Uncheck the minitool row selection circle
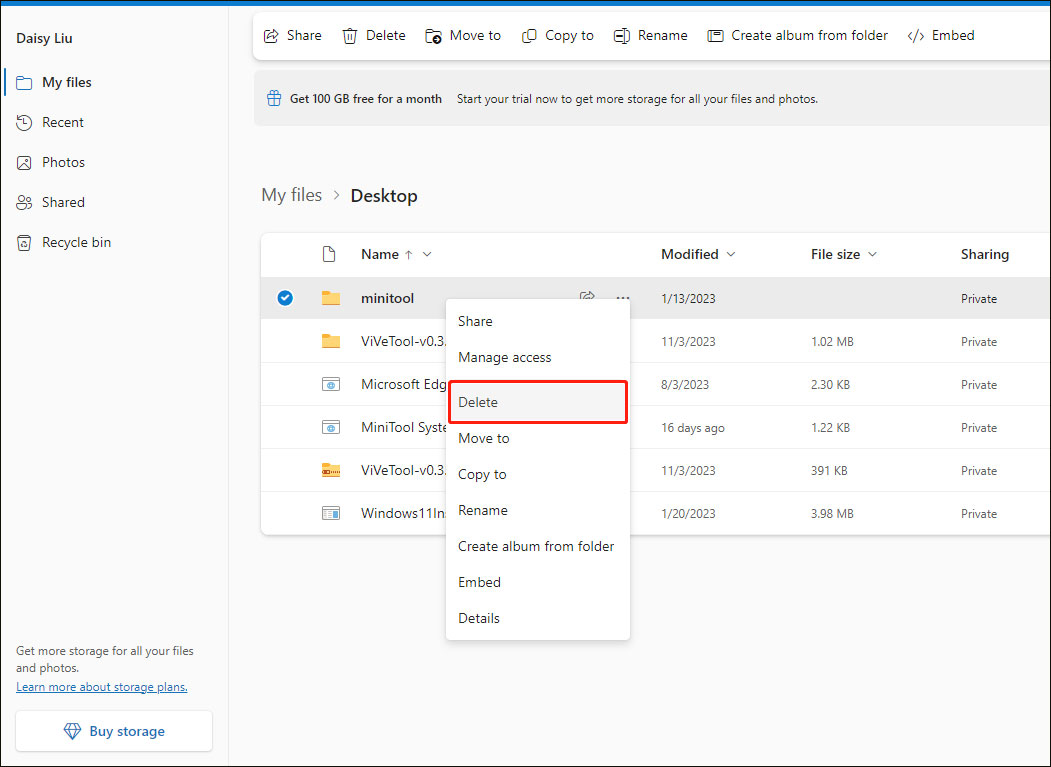 285,298
